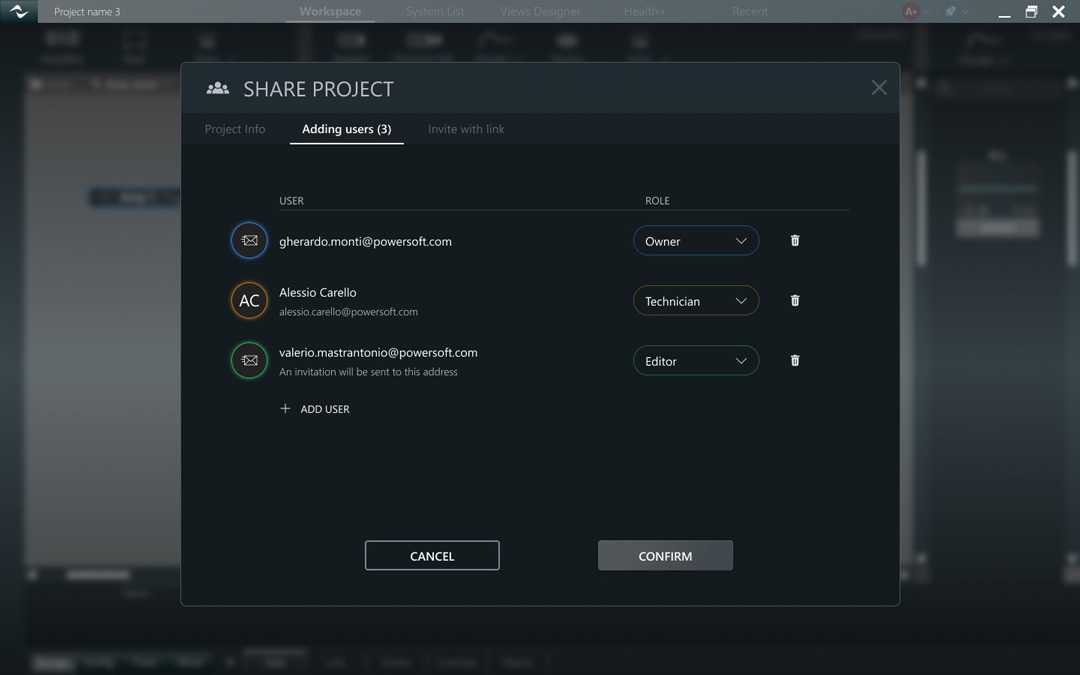Confirm the project sharing changes

(x=665, y=555)
